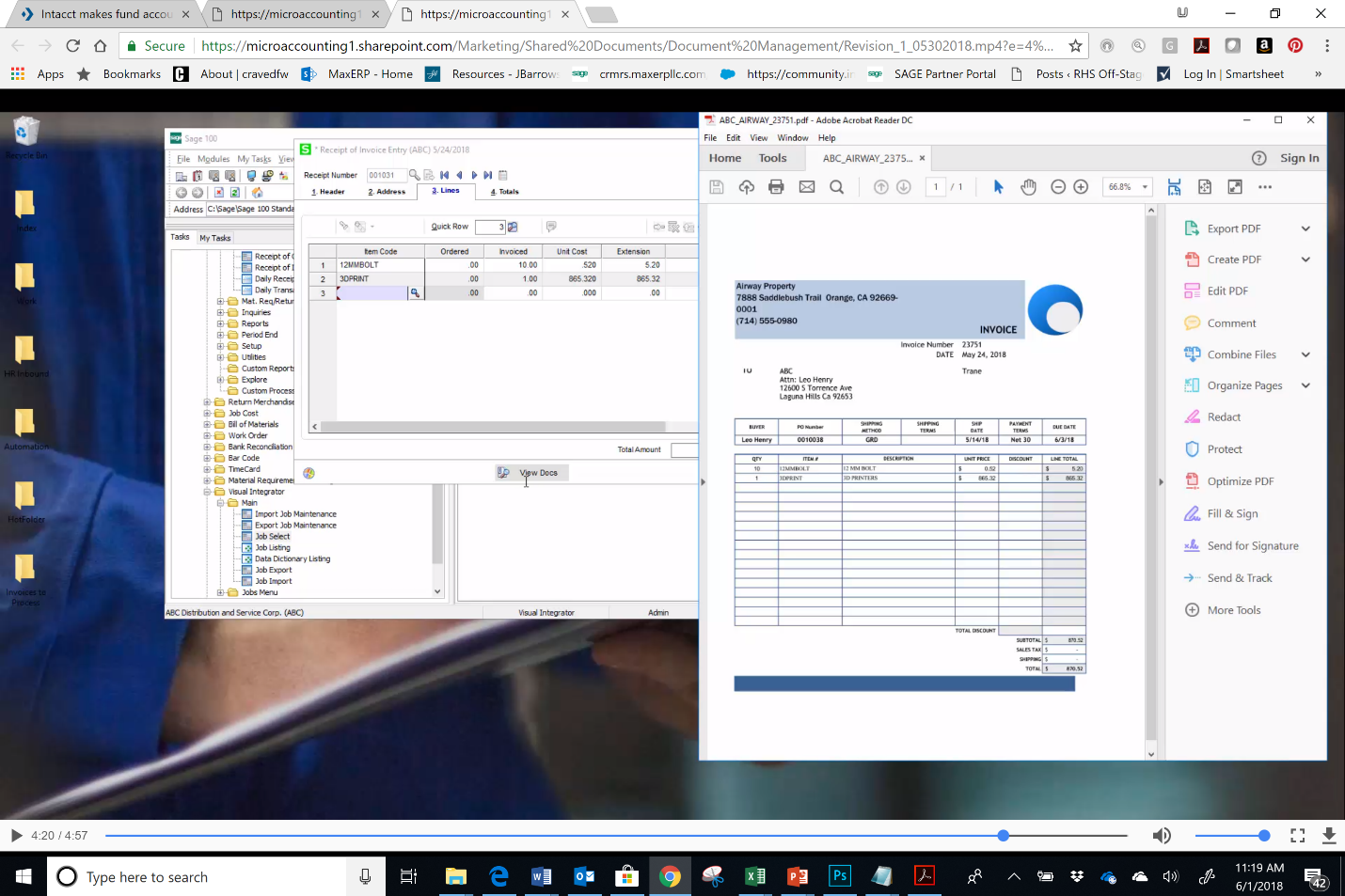Image resolution: width=1345 pixels, height=896 pixels.
Task: Adjust the video volume slider
Action: tap(1232, 835)
